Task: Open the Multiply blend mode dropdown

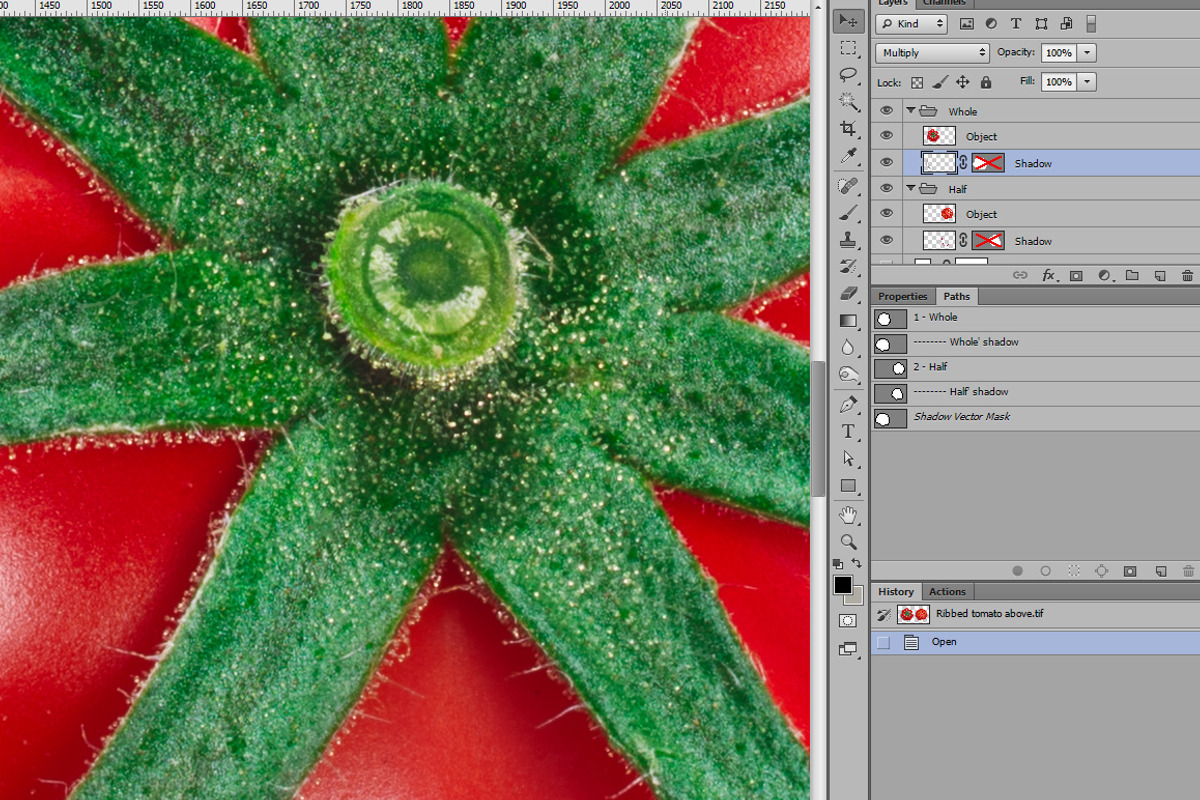Action: [x=932, y=53]
